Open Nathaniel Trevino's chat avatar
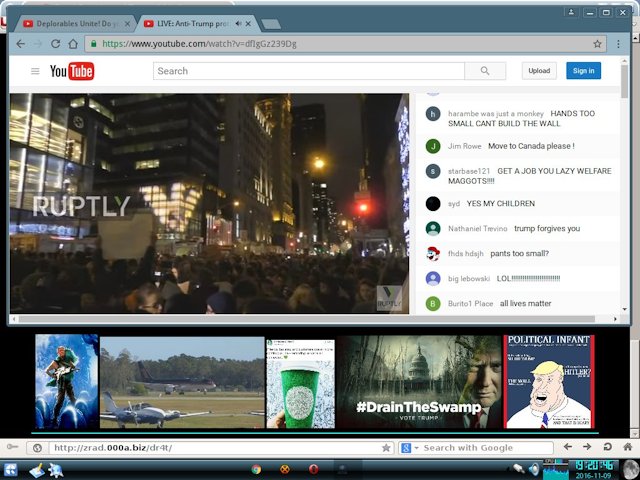Image resolution: width=640 pixels, height=480 pixels. point(433,228)
